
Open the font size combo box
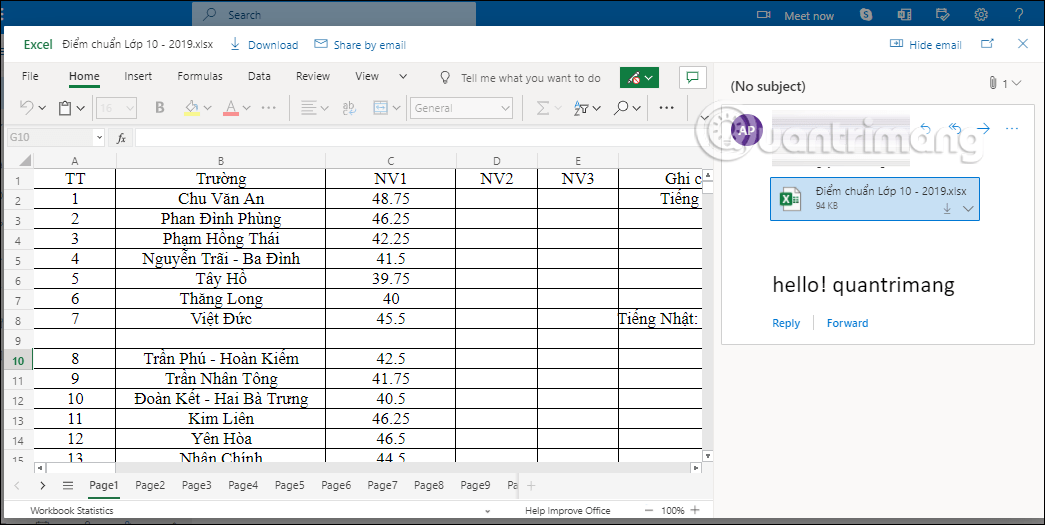point(117,108)
